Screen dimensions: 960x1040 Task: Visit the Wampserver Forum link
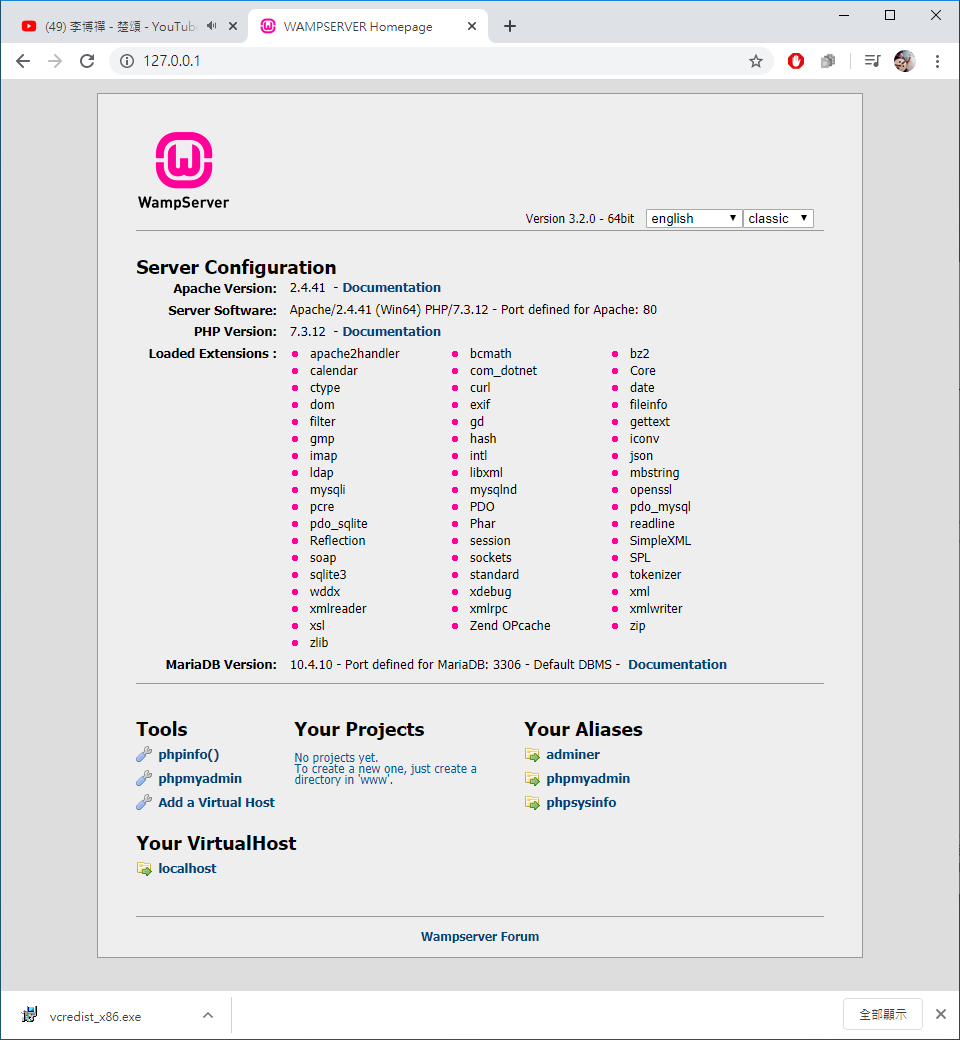(x=480, y=937)
